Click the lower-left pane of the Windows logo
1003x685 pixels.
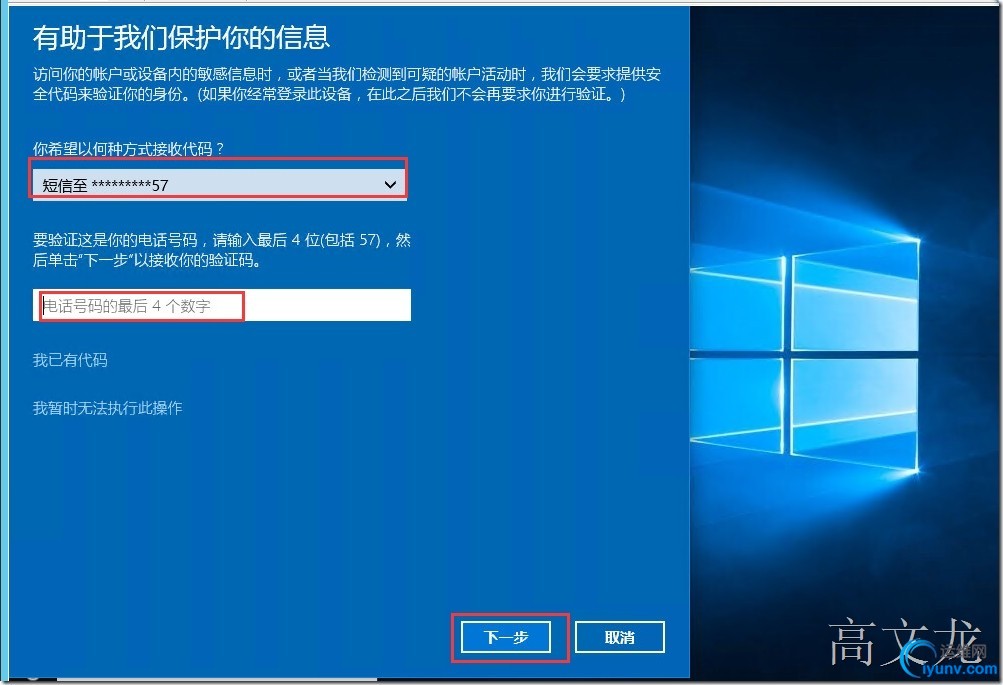pos(737,404)
